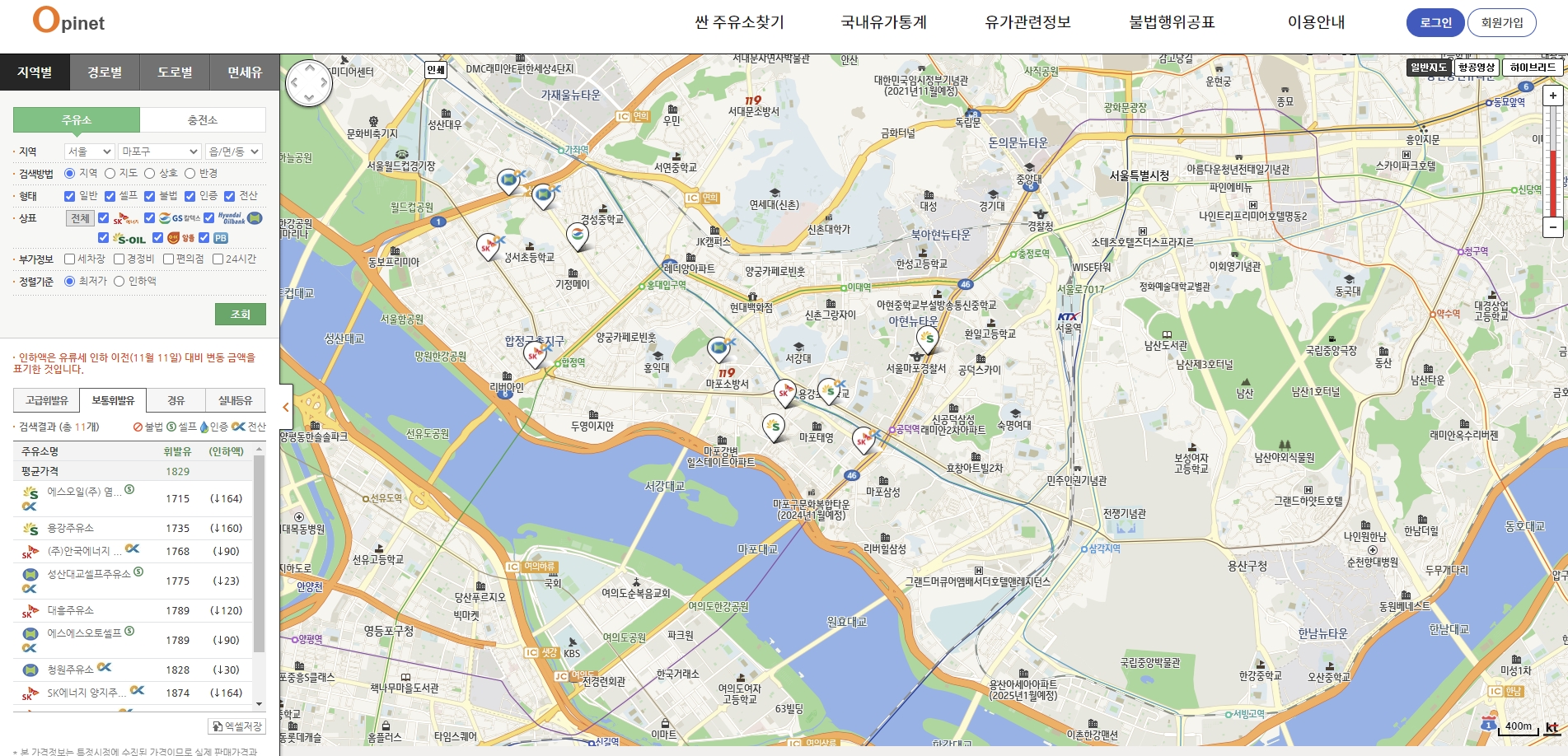
Task: Select the 실내등유 fuel tab
Action: 236,400
